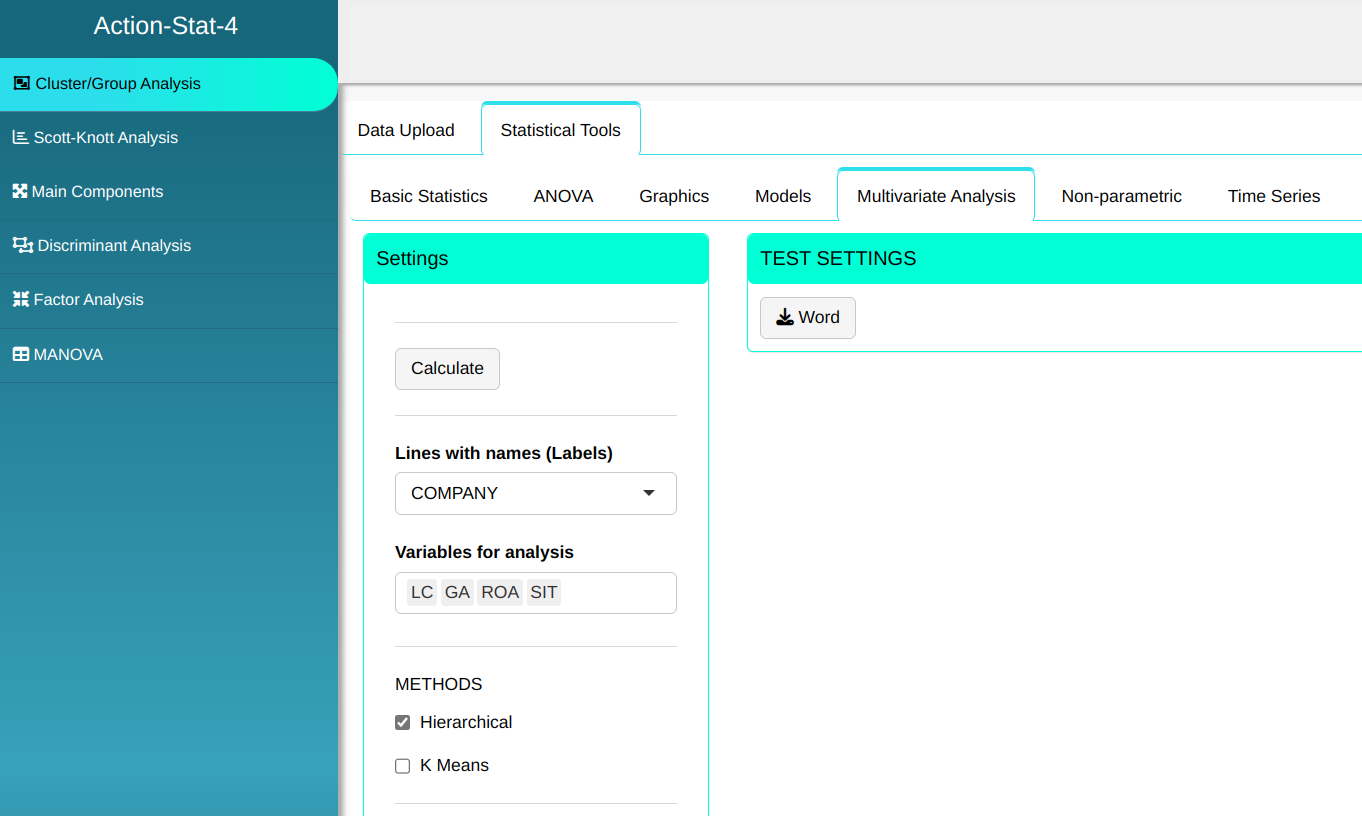Click the Cluster/Group Analysis sidebar icon

coord(21,84)
